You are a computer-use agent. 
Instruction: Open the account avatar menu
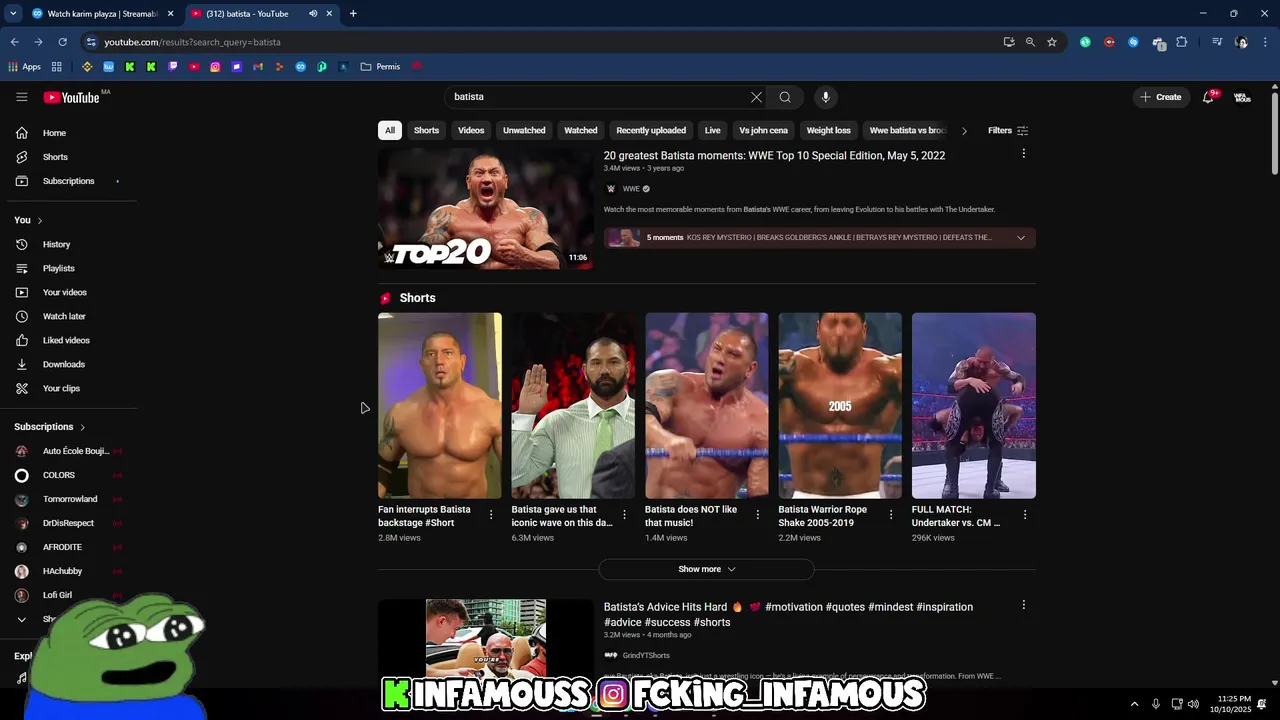(x=1242, y=97)
